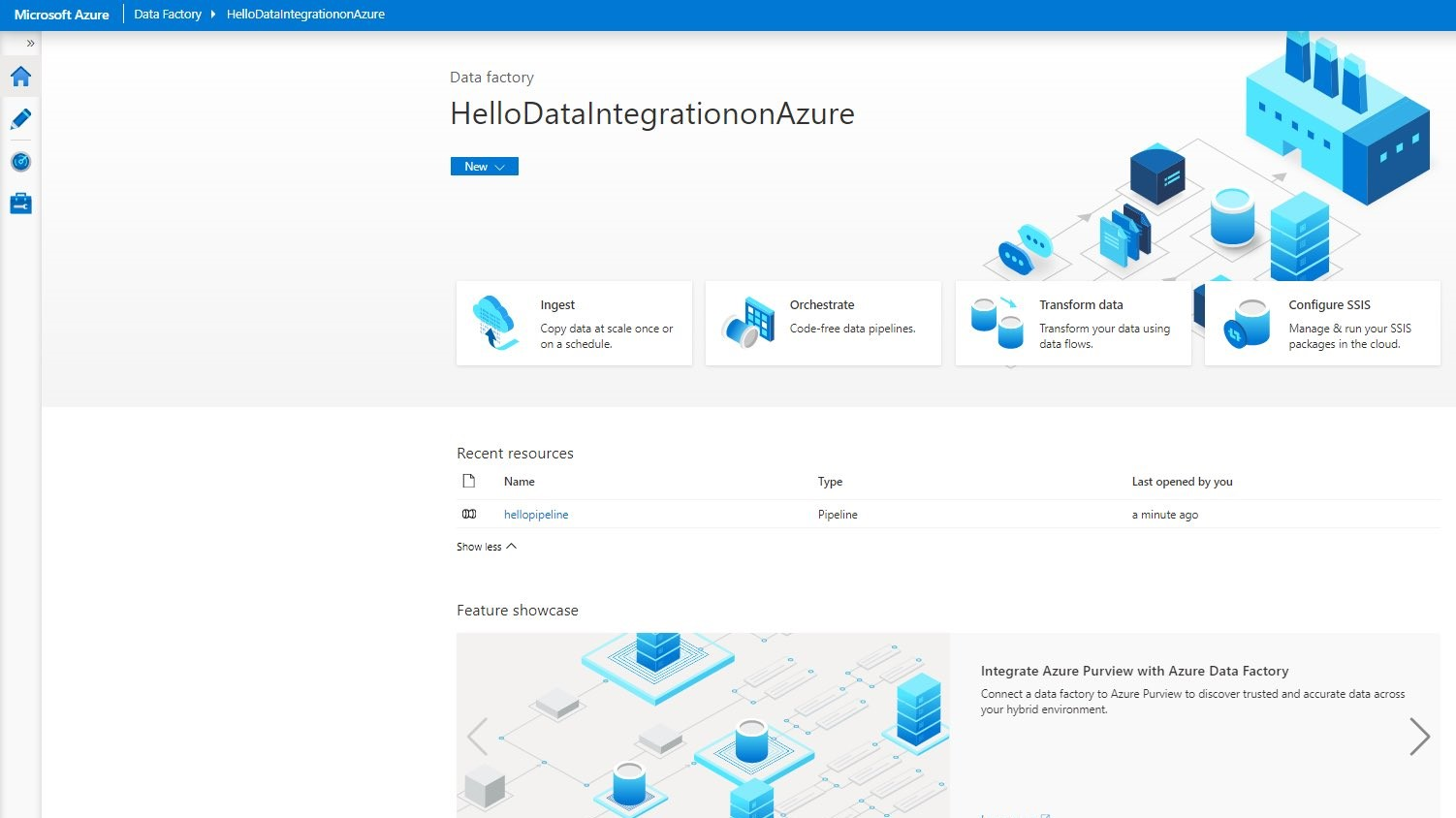
Task: Click HelloDataIntegrationonAzure in breadcrumb
Action: pyautogui.click(x=305, y=15)
